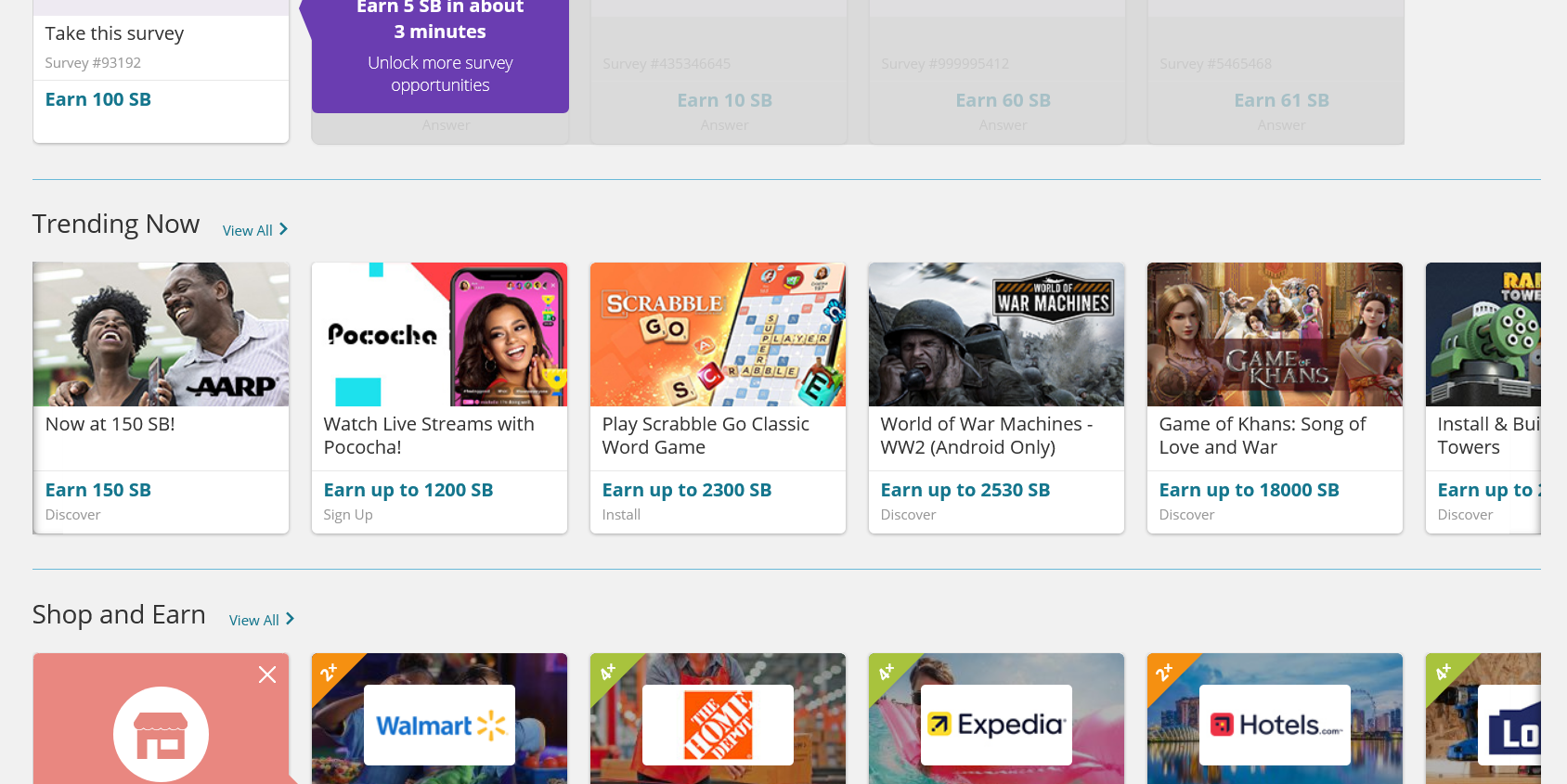Click Earn 150 SB on AARP offer
The width and height of the screenshot is (1567, 784).
point(97,490)
